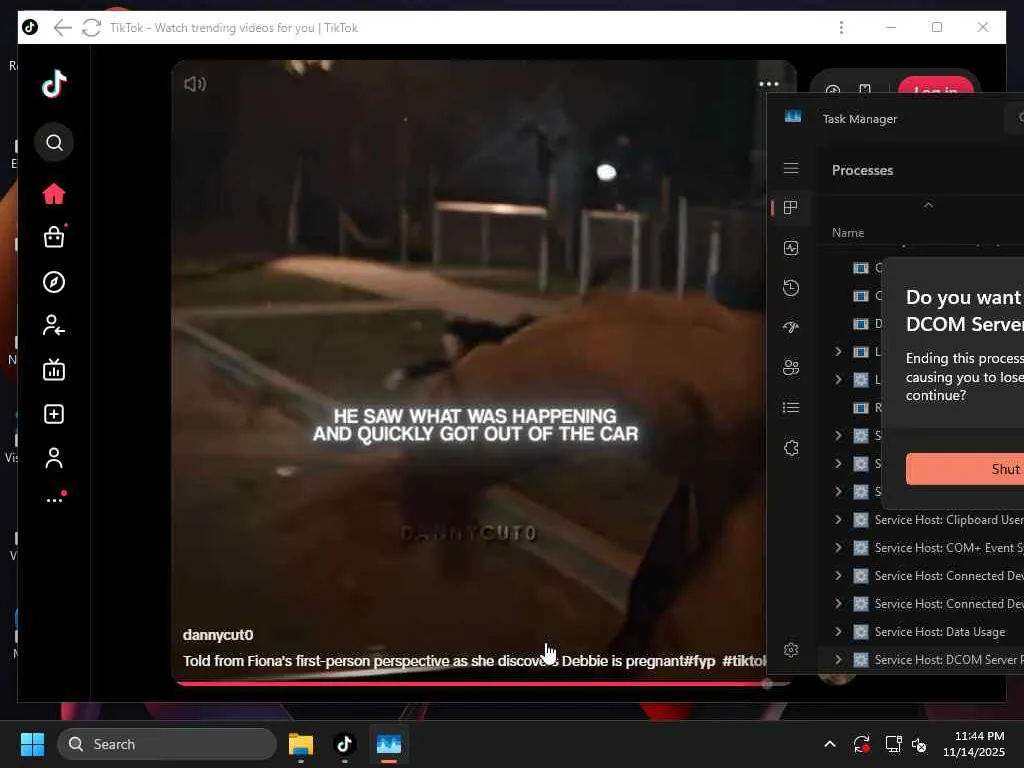Open video options three-dots menu
Image resolution: width=1024 pixels, height=768 pixels.
[769, 84]
